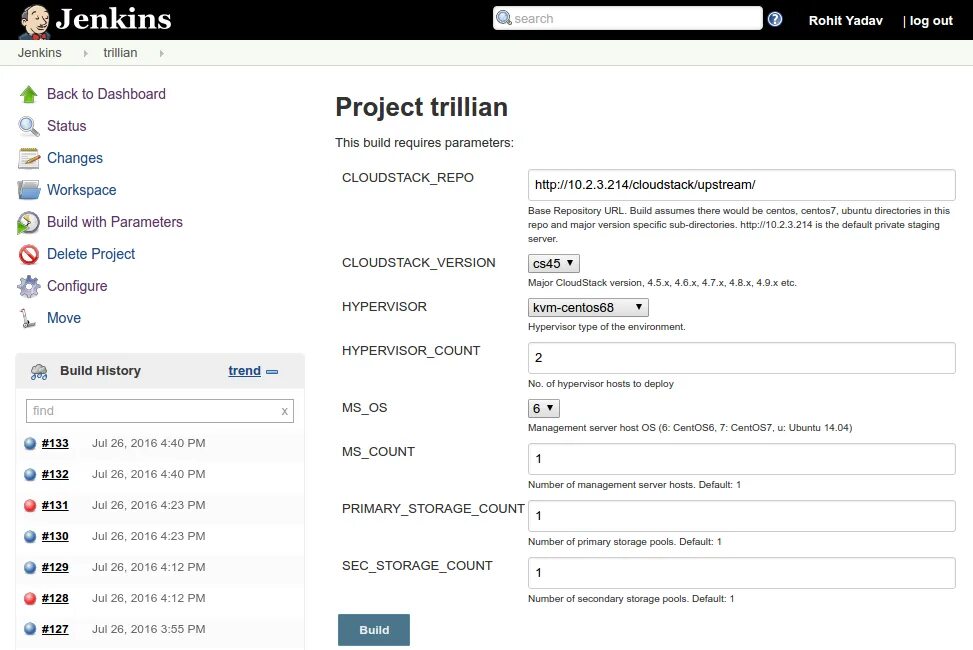Click the MS_COUNT input field

(742, 459)
